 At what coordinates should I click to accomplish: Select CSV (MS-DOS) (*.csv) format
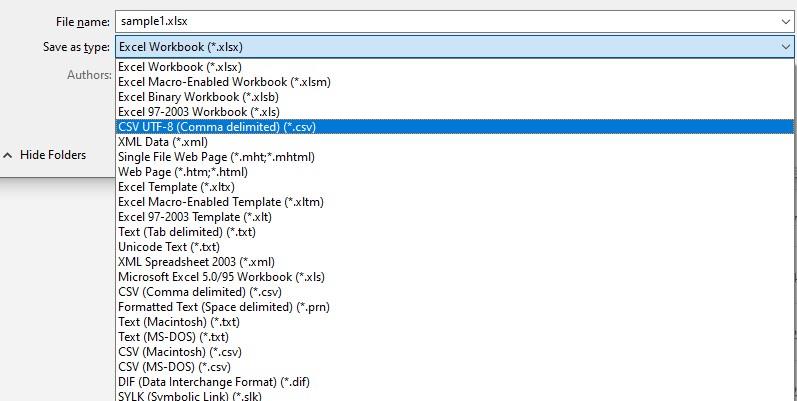(454, 367)
